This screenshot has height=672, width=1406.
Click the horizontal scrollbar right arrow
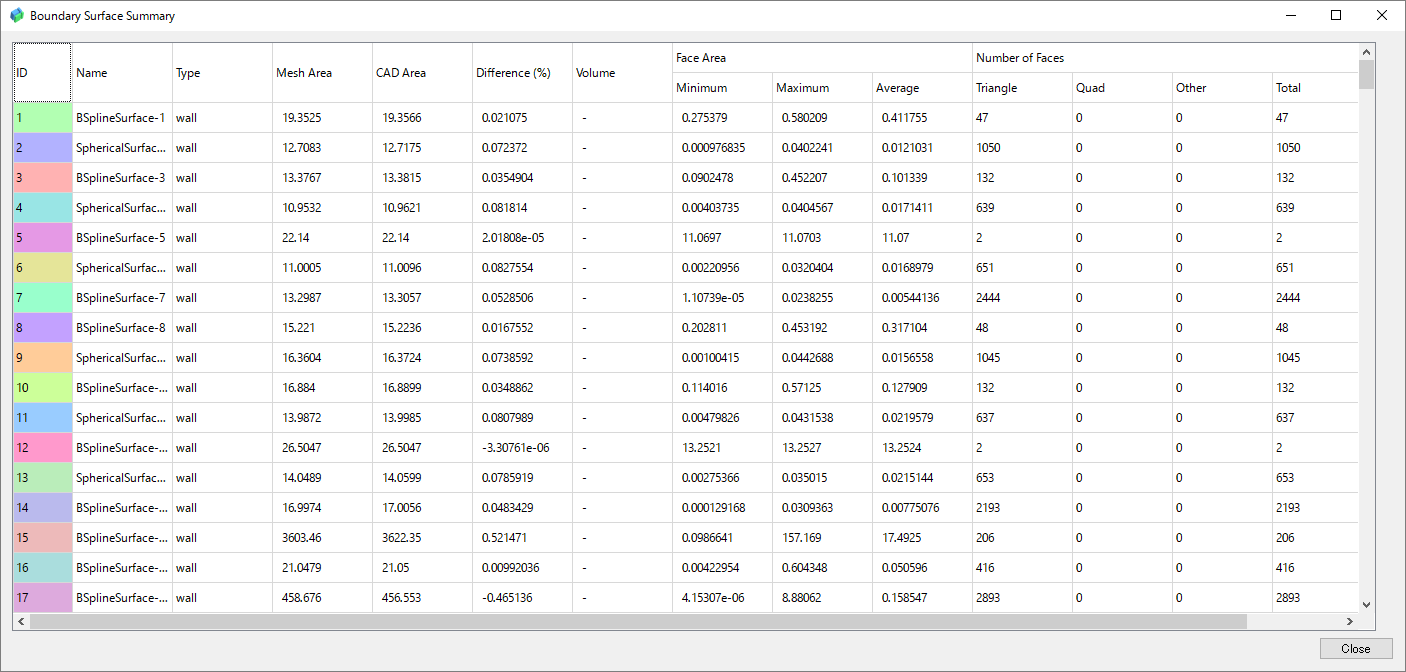click(x=1352, y=621)
